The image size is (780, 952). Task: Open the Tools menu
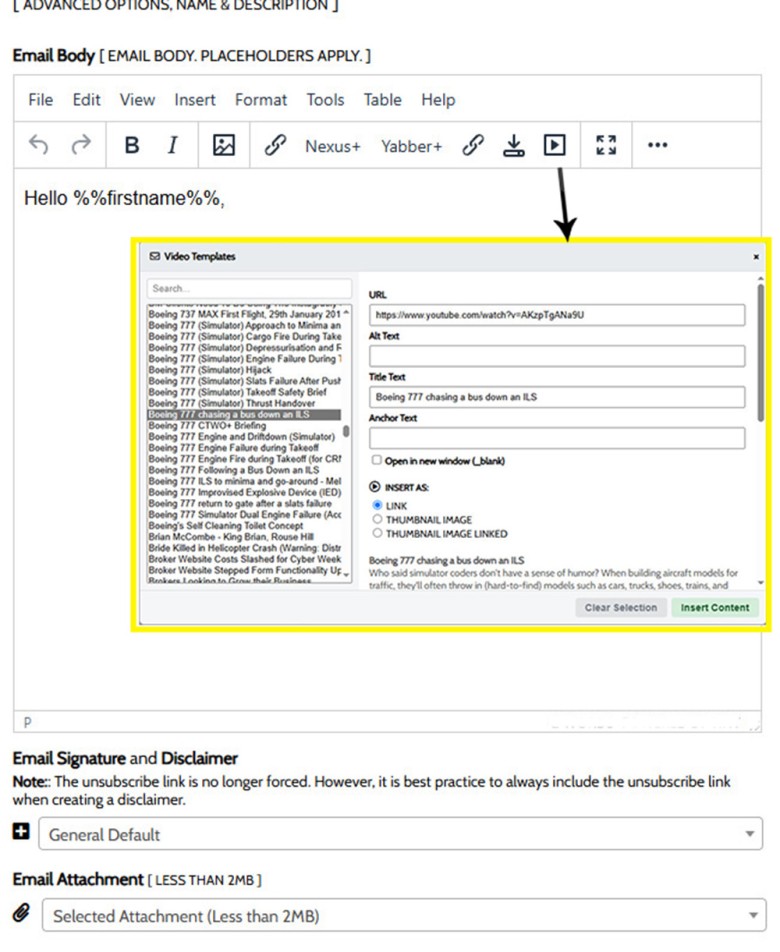click(x=325, y=100)
